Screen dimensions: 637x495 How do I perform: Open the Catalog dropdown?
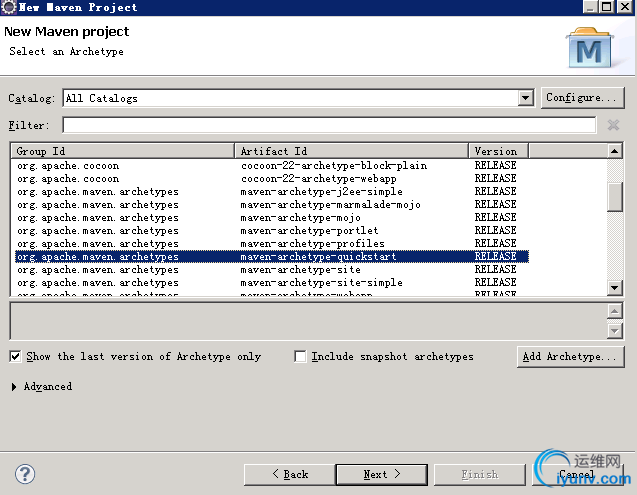tap(526, 98)
